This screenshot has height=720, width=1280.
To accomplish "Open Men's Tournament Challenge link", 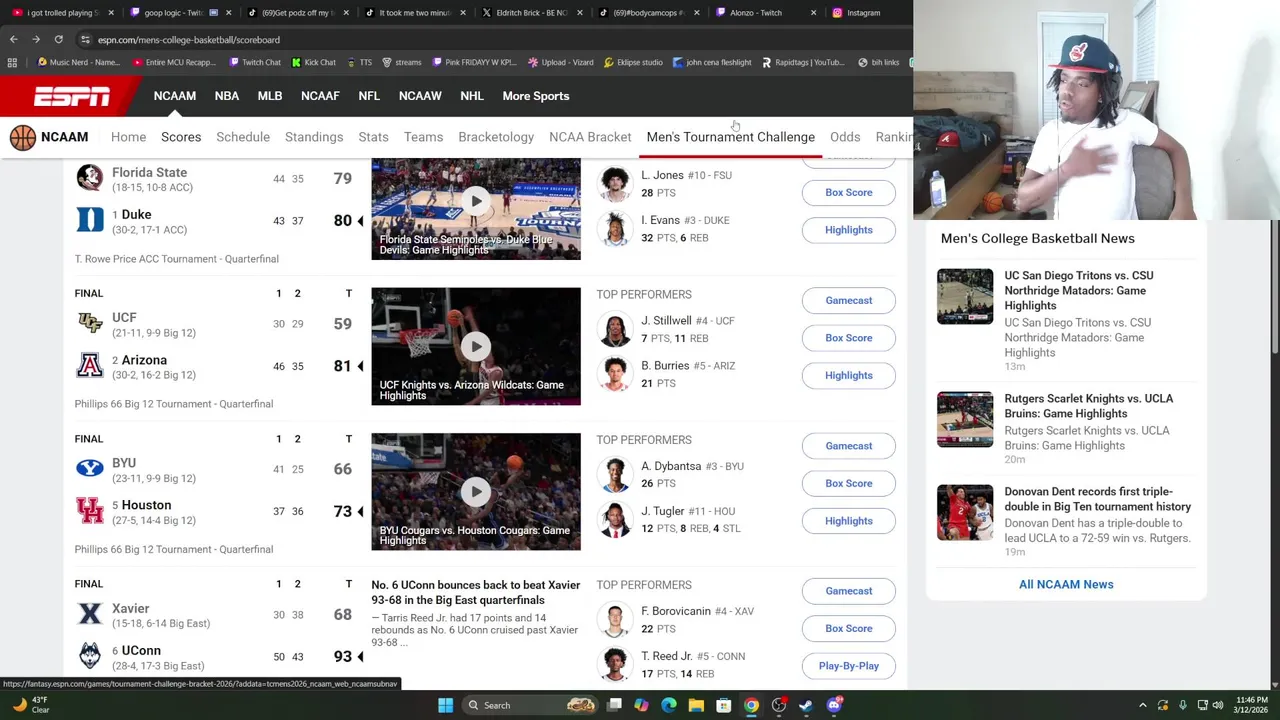I will tap(731, 137).
